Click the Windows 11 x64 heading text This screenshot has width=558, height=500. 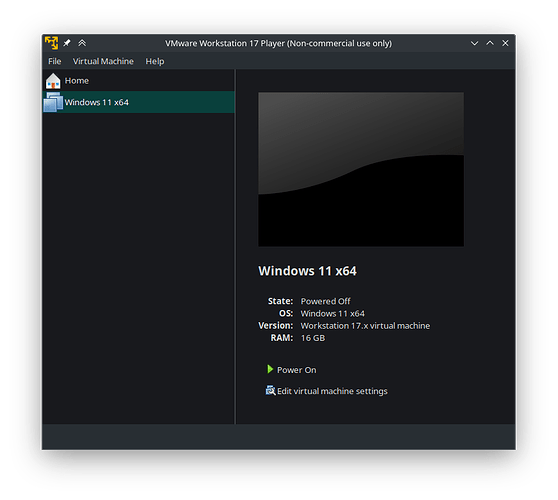(x=307, y=271)
